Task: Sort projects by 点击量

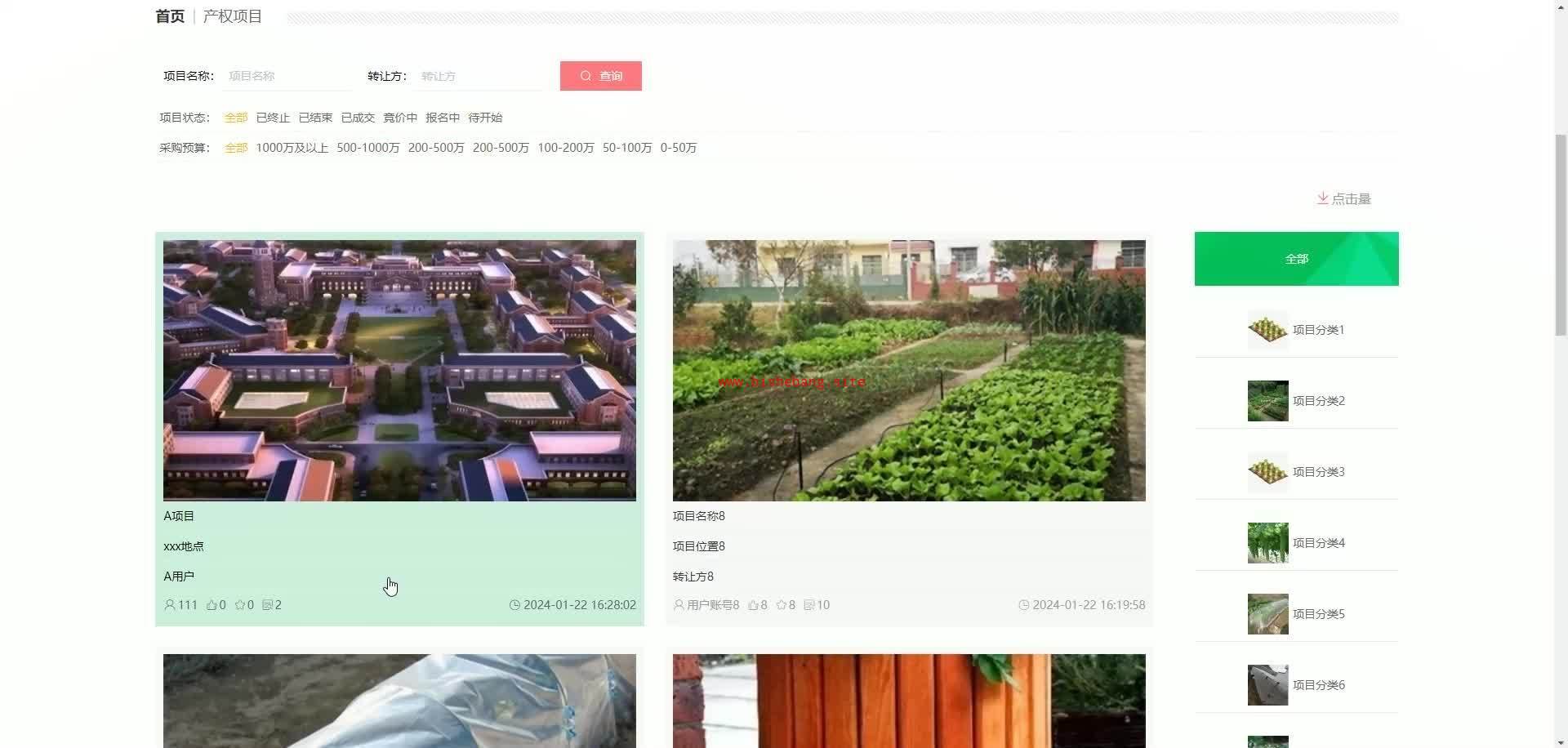Action: [1344, 198]
